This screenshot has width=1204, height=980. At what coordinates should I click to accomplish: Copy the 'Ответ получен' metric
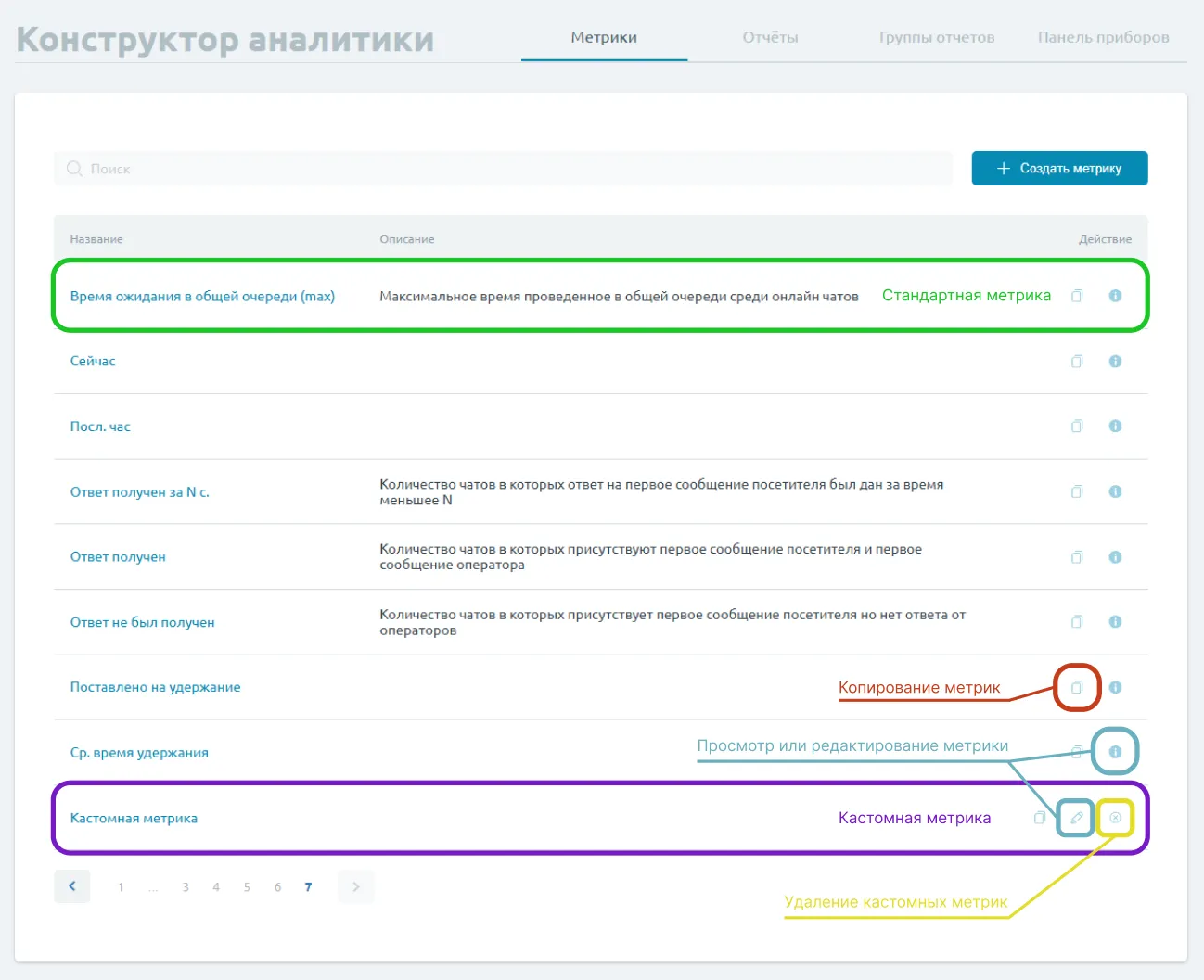tap(1077, 556)
